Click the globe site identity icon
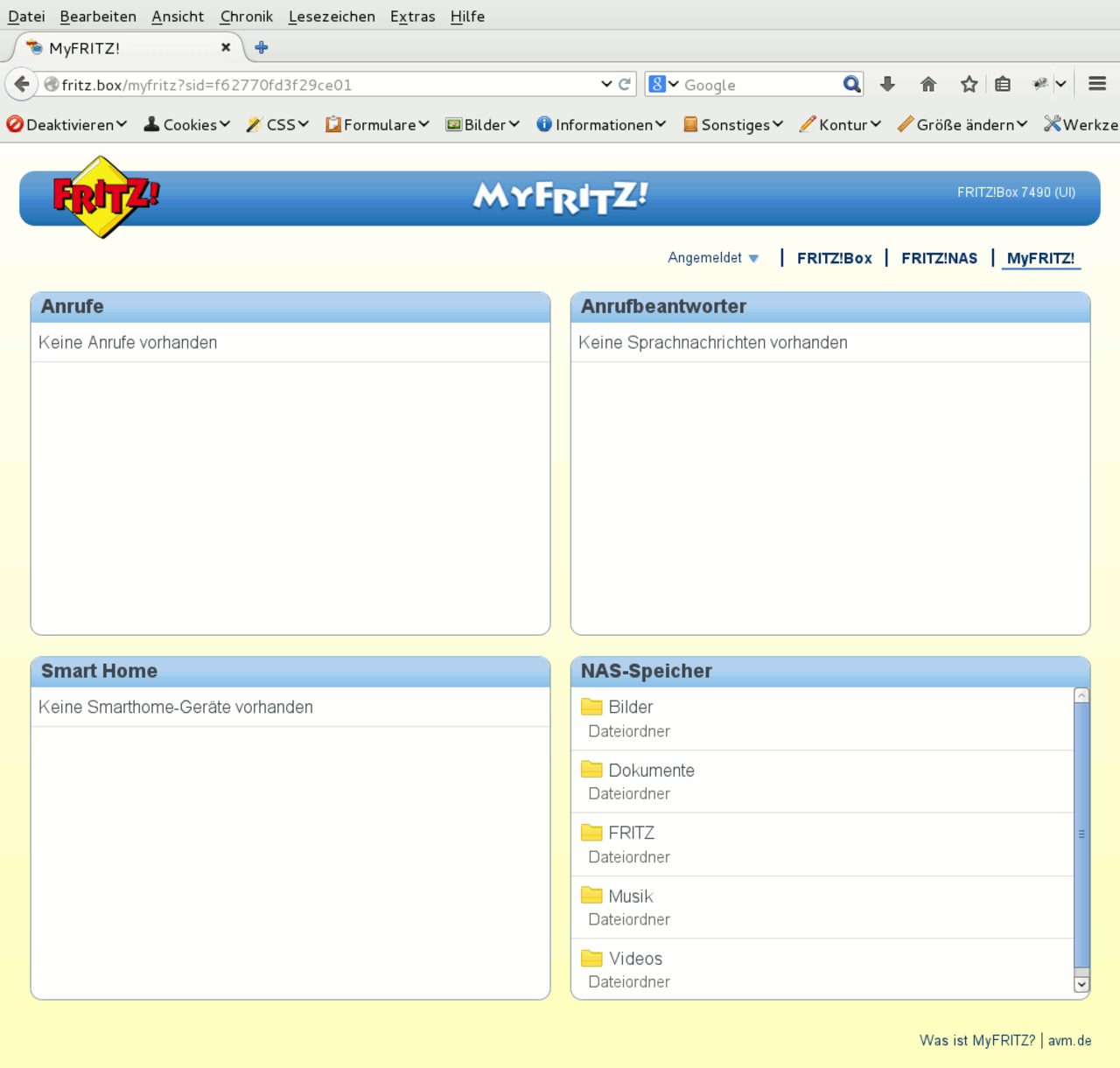The width and height of the screenshot is (1120, 1068). click(52, 85)
